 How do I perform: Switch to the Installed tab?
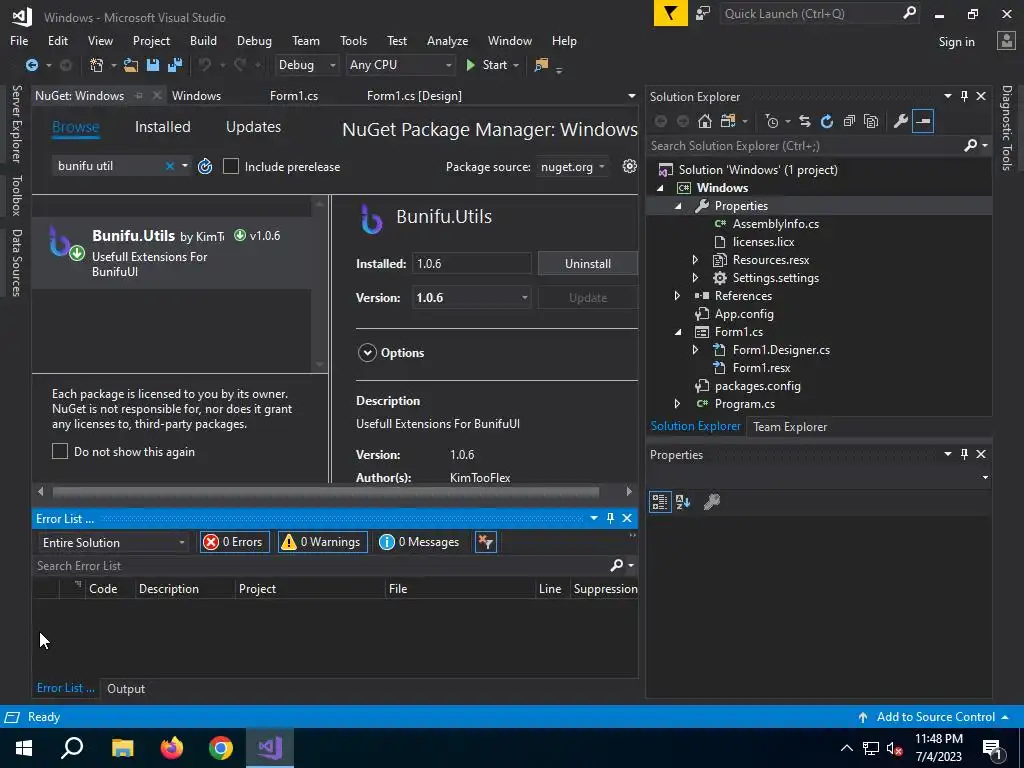[x=163, y=127]
